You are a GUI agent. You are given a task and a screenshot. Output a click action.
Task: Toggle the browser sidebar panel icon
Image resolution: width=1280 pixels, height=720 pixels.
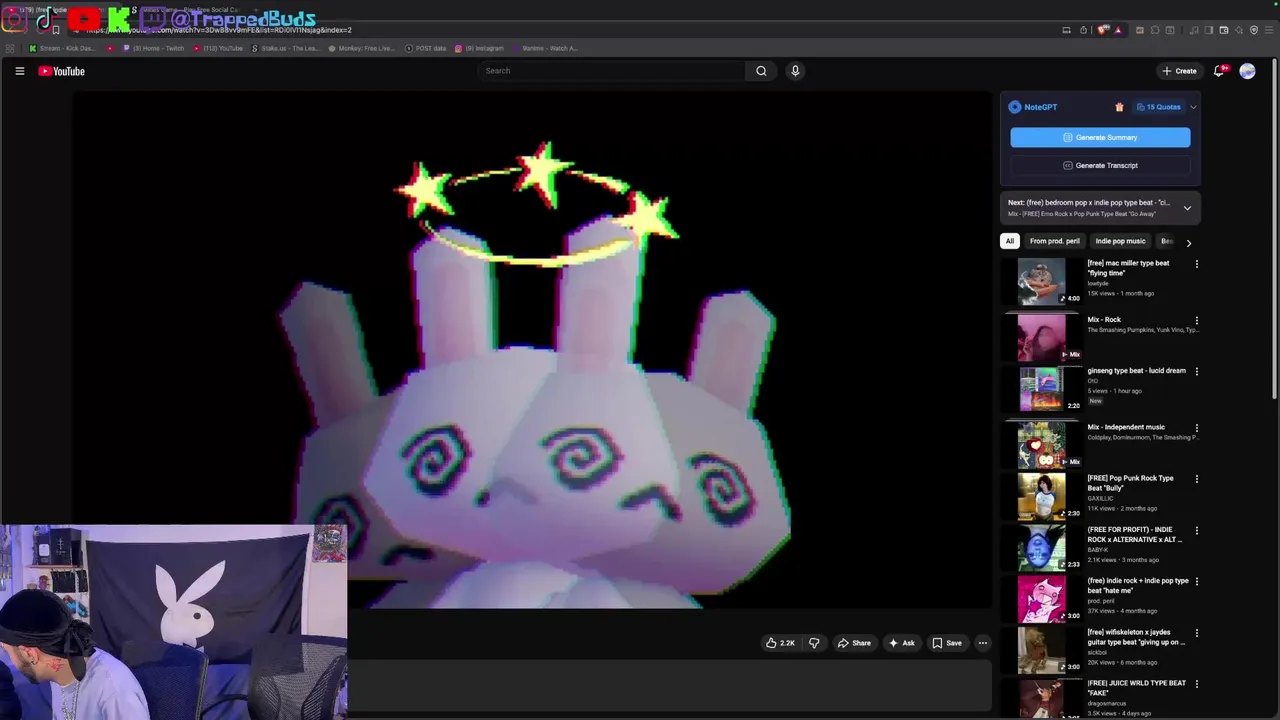point(1209,30)
